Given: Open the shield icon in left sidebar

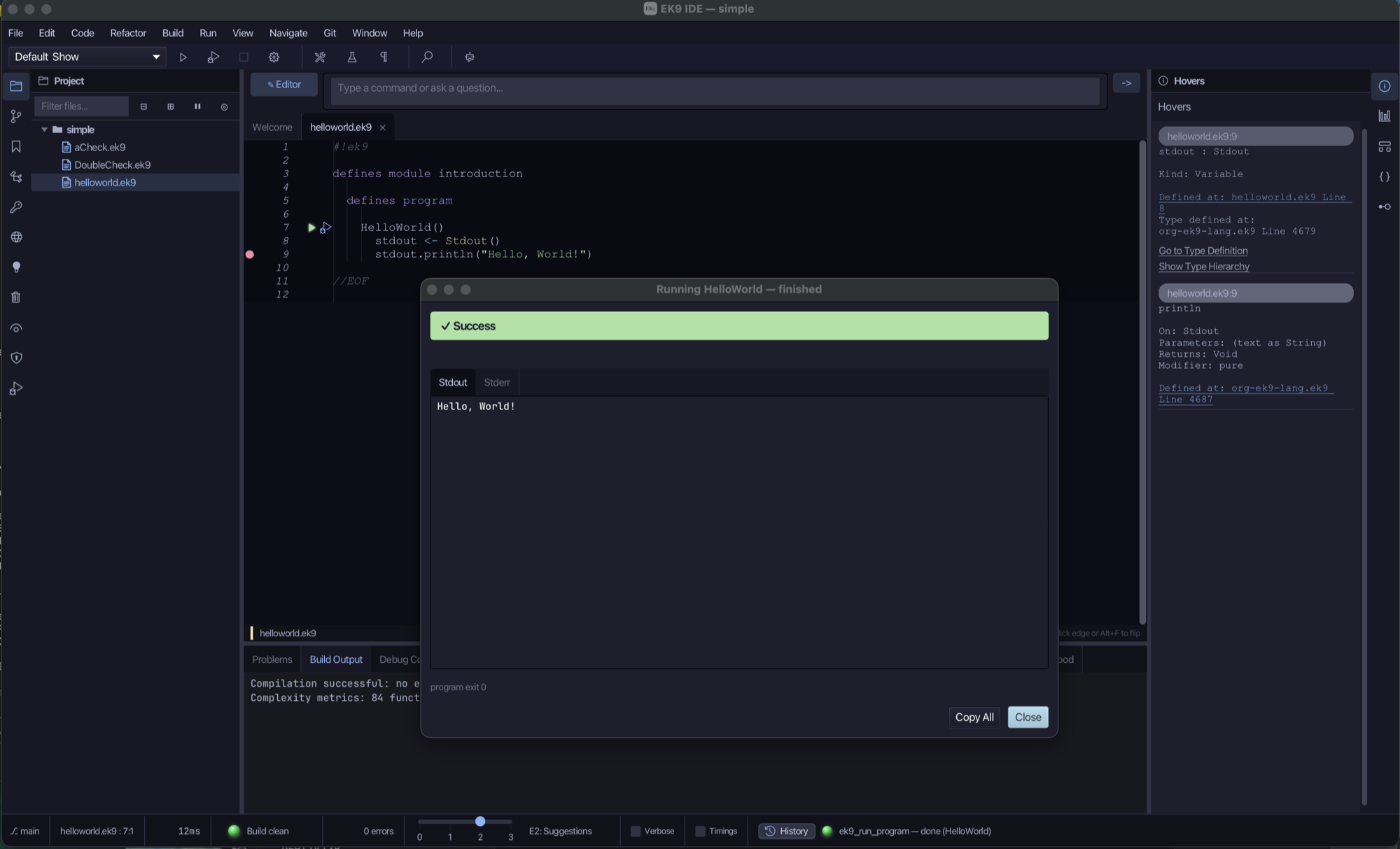Looking at the screenshot, I should (16, 358).
